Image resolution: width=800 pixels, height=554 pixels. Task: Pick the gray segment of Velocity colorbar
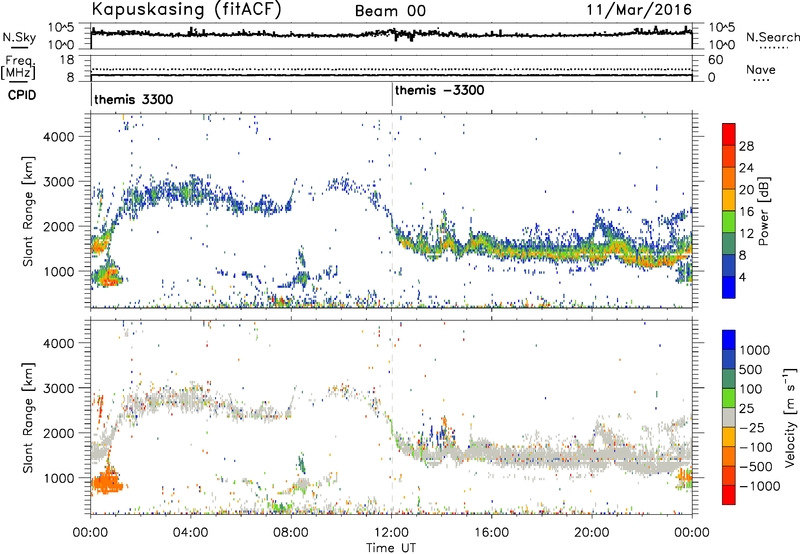[x=729, y=417]
